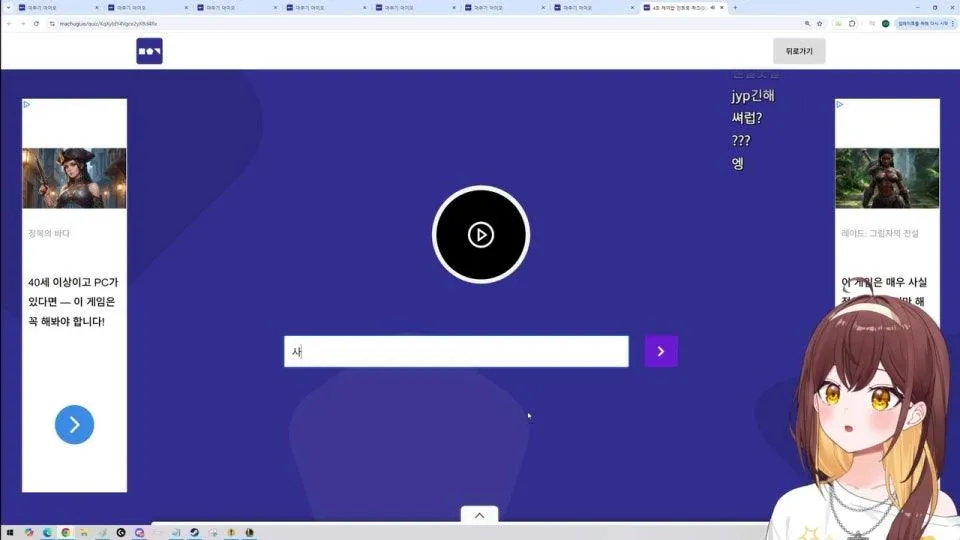Open the green profile avatar

point(885,23)
